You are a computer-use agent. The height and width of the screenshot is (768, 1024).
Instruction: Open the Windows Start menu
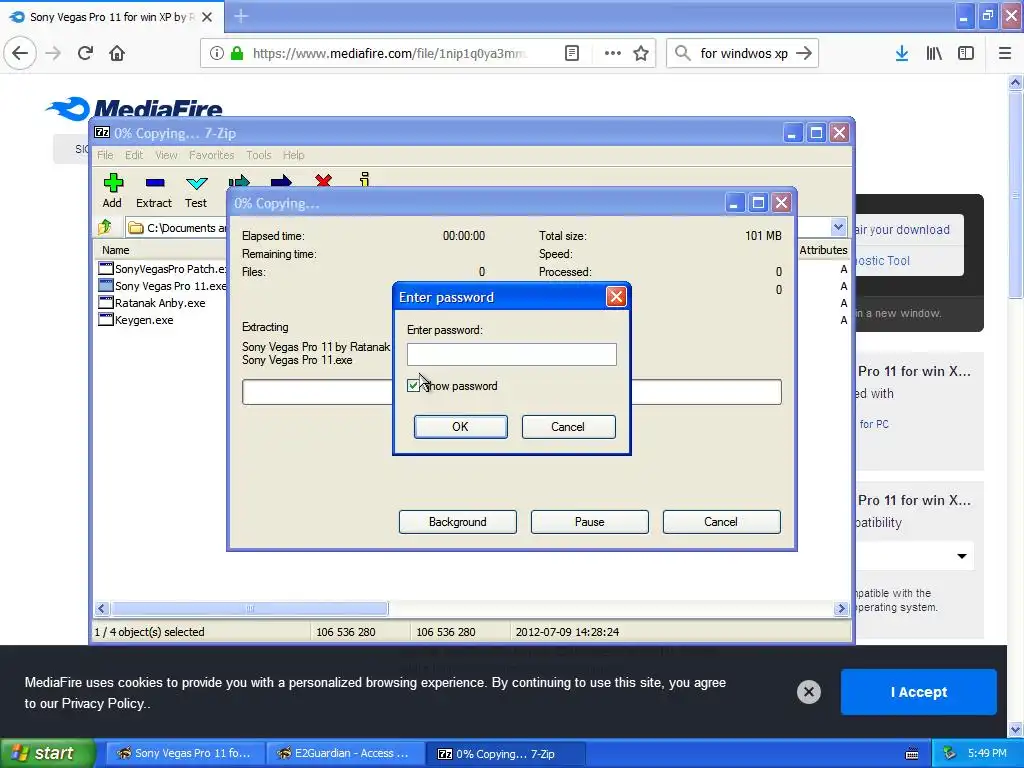point(48,754)
